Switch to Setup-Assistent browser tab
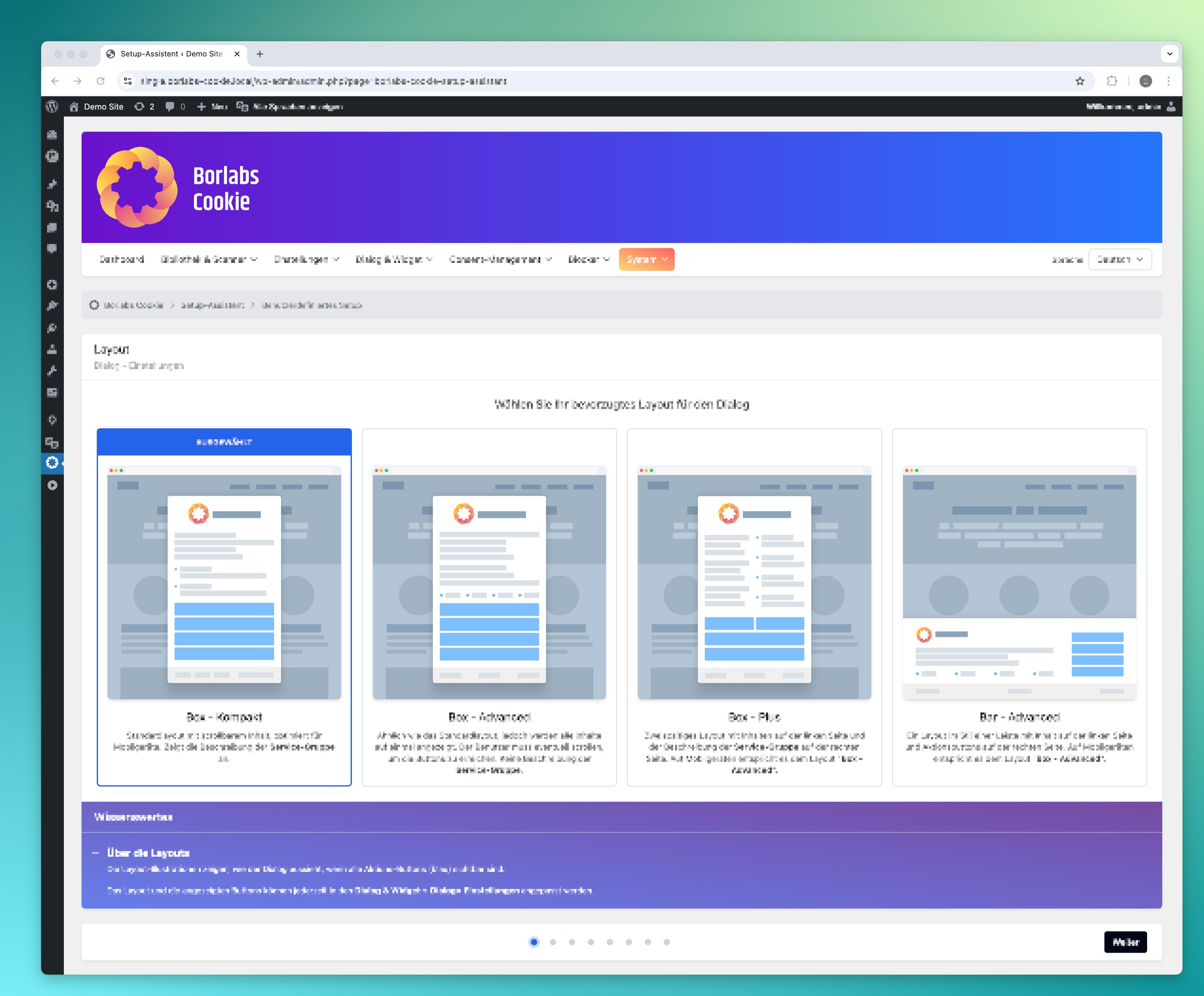 [x=174, y=54]
